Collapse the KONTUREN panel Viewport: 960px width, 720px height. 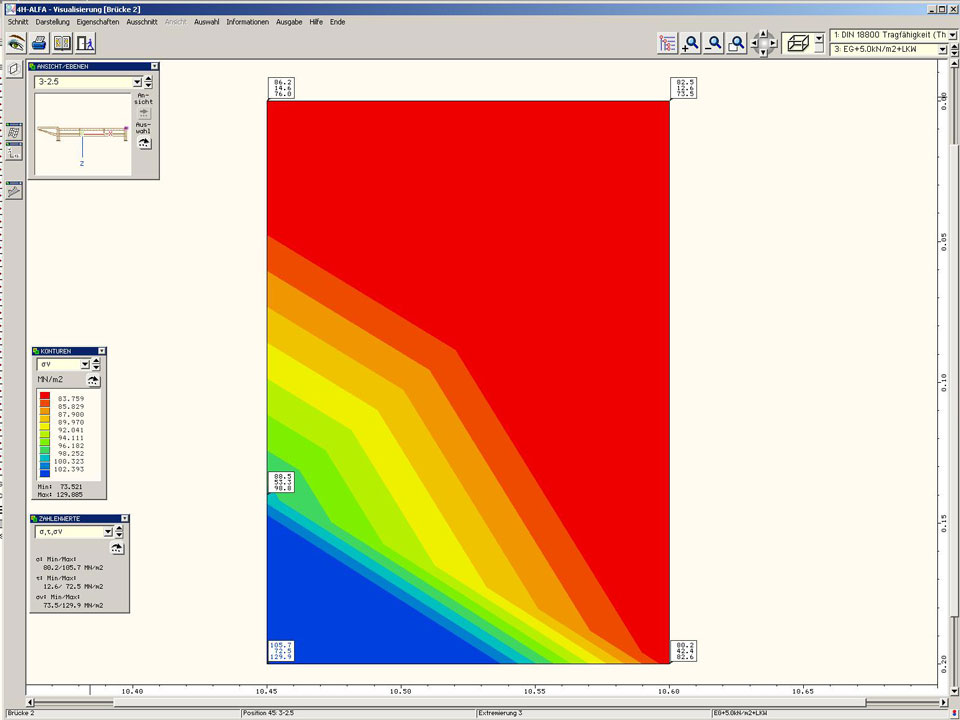[x=101, y=351]
